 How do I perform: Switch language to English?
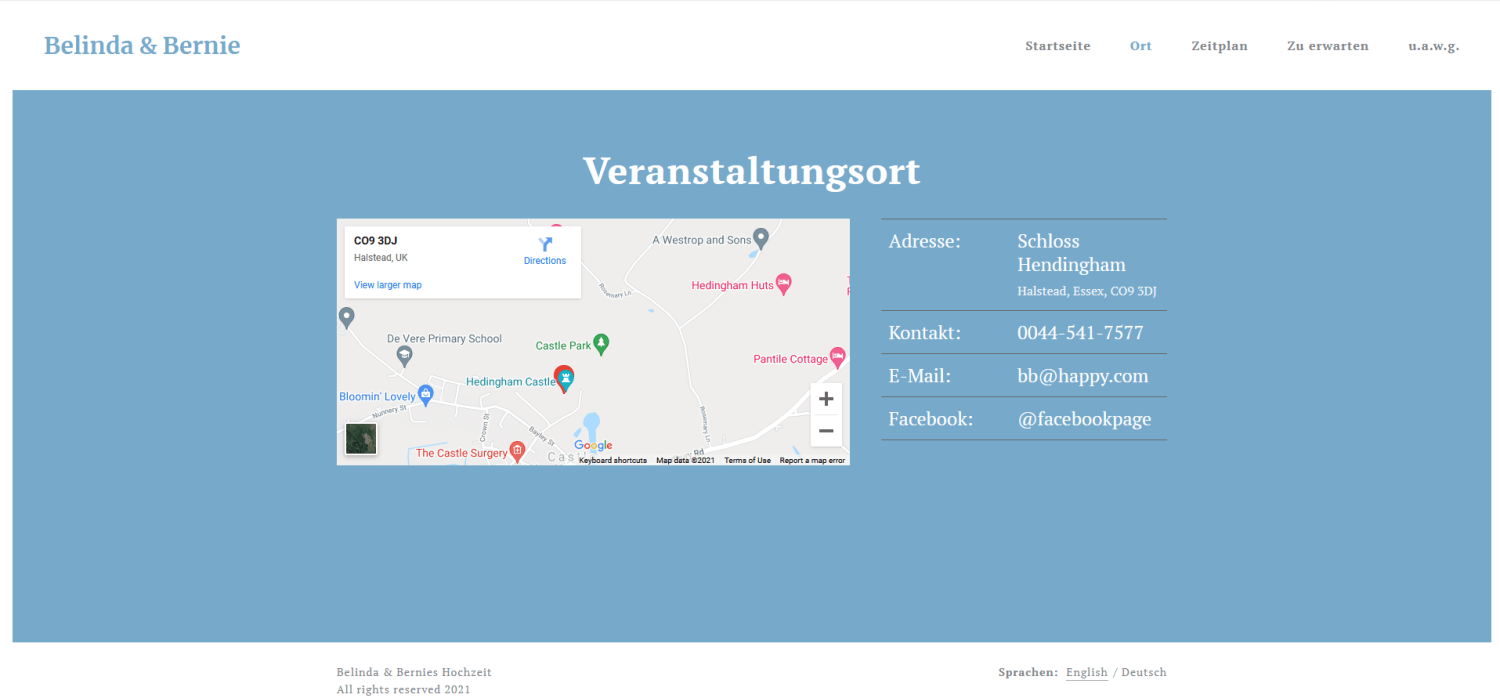click(1087, 672)
